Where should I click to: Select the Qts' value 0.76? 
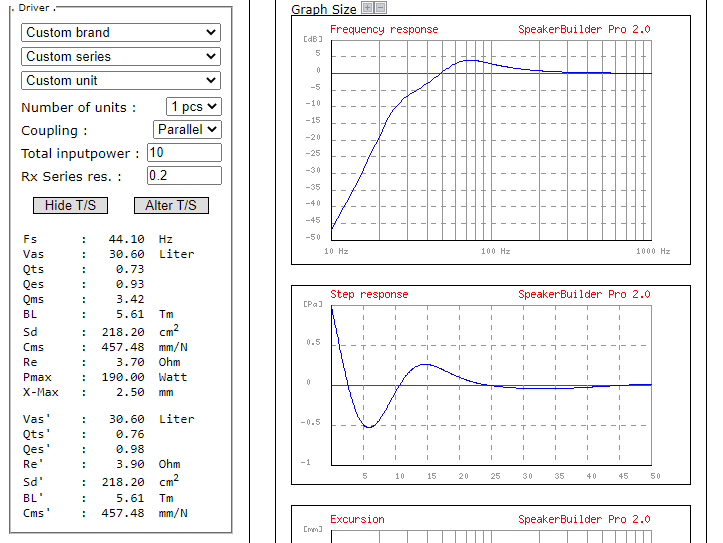pyautogui.click(x=130, y=434)
